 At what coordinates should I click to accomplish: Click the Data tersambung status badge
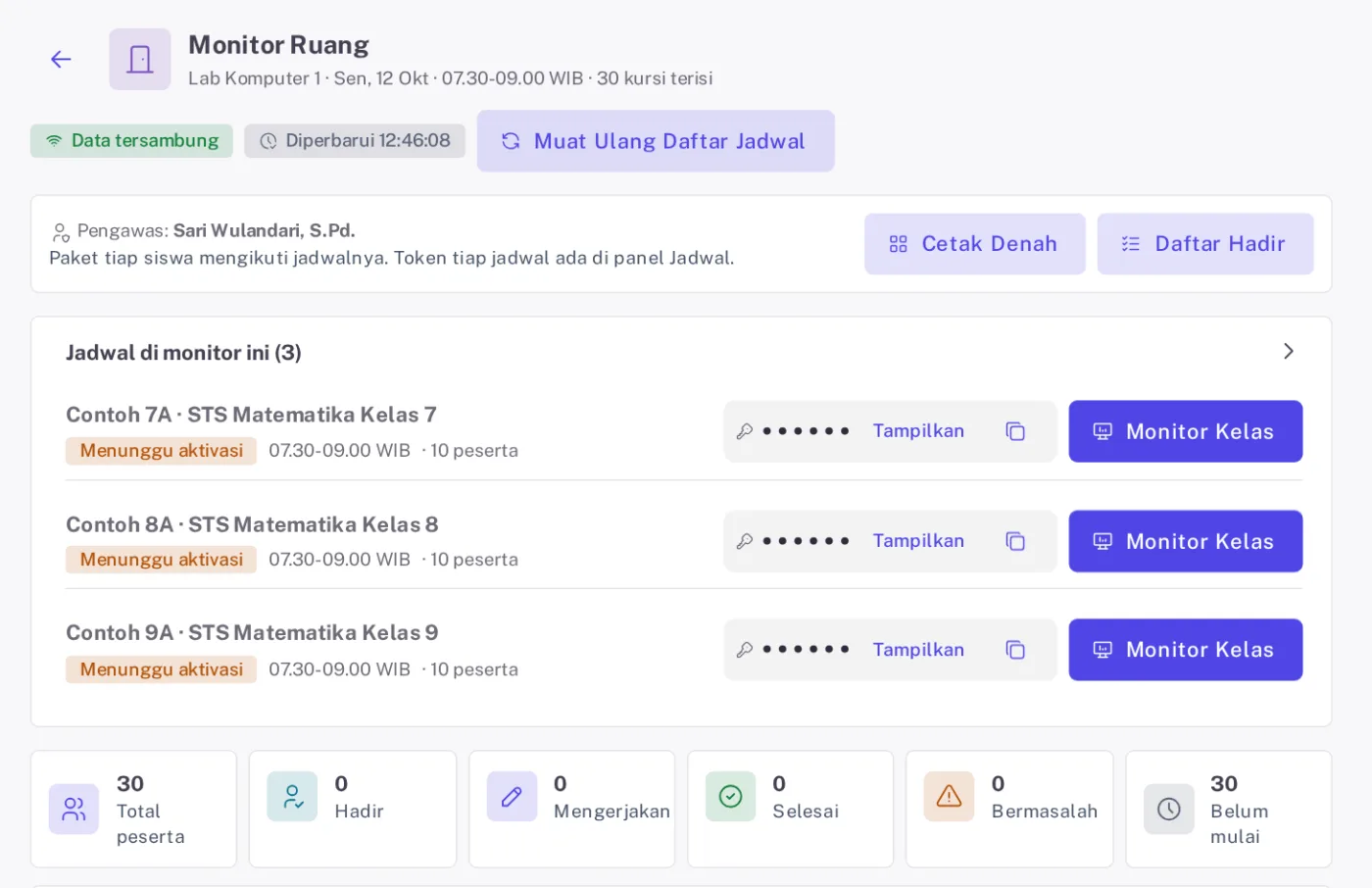click(x=131, y=141)
